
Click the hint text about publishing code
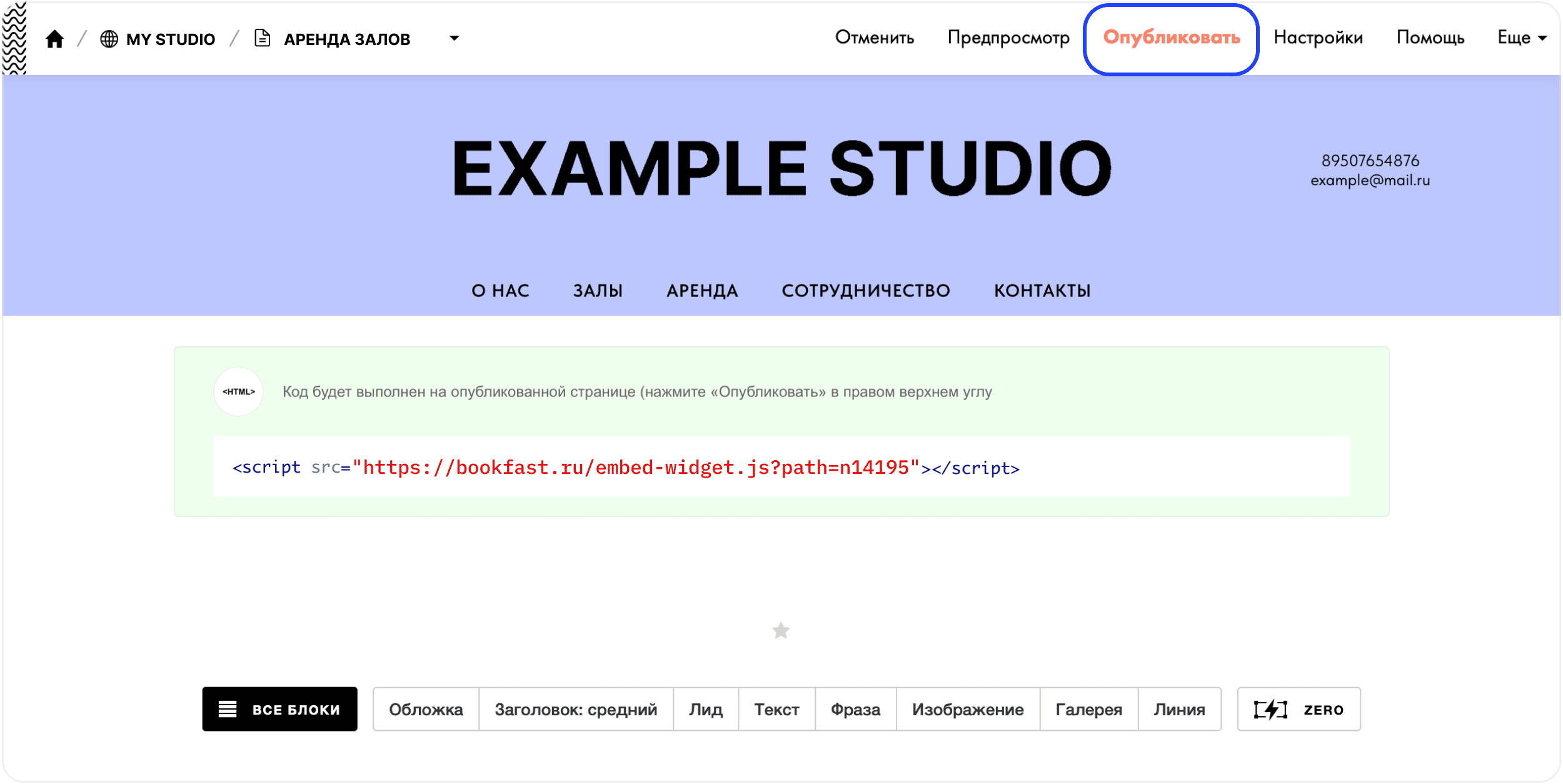point(637,392)
